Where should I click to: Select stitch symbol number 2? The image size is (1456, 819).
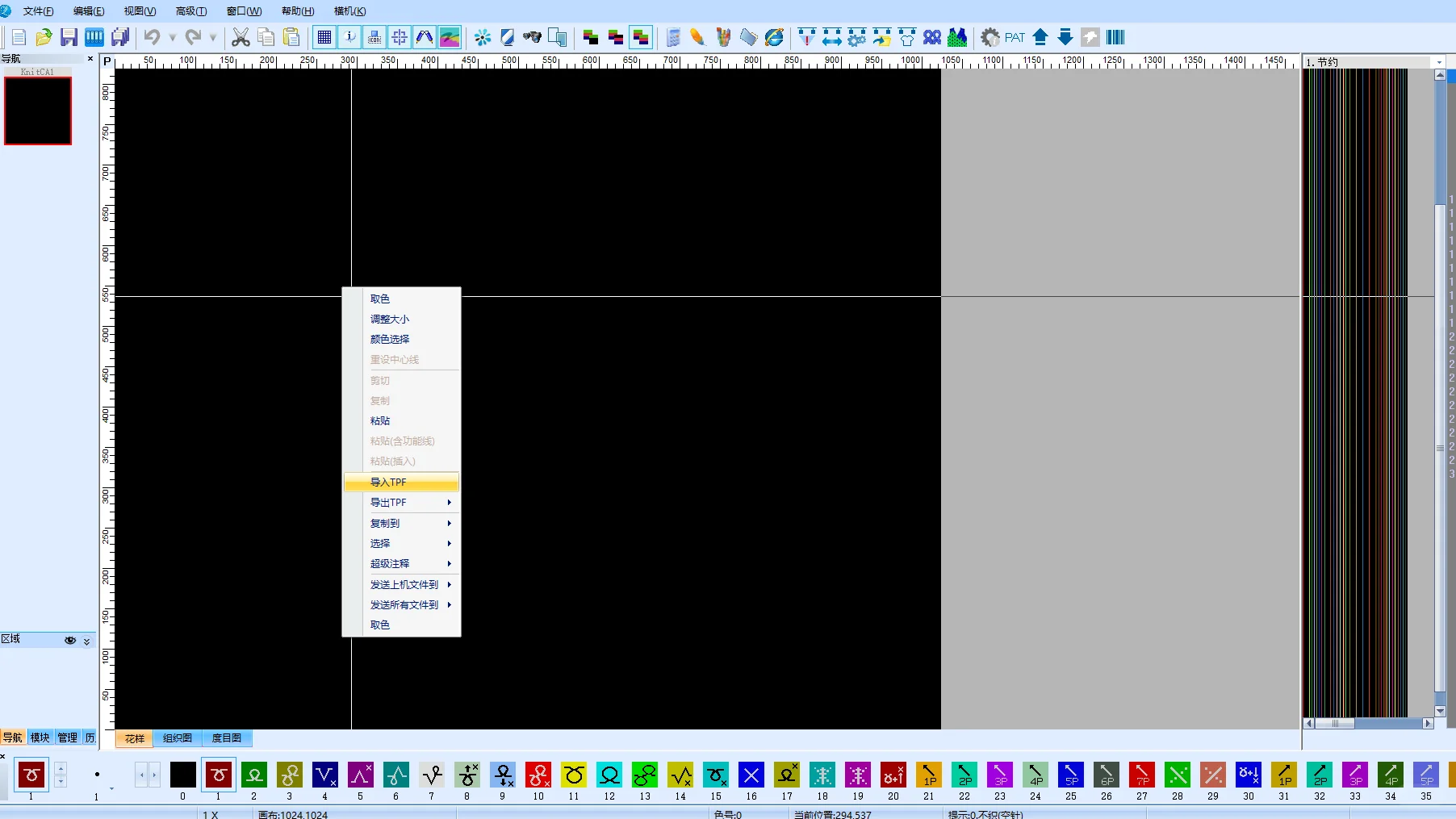tap(254, 775)
